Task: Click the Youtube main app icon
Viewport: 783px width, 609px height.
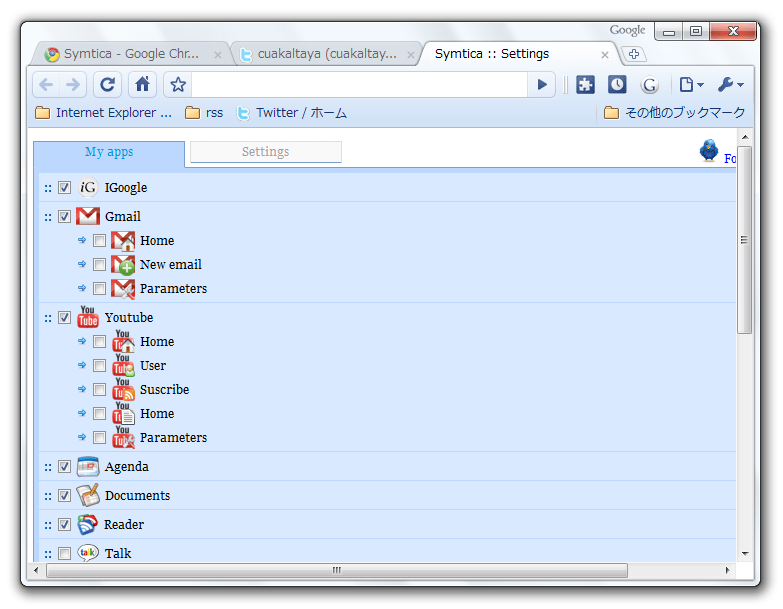Action: (x=88, y=317)
